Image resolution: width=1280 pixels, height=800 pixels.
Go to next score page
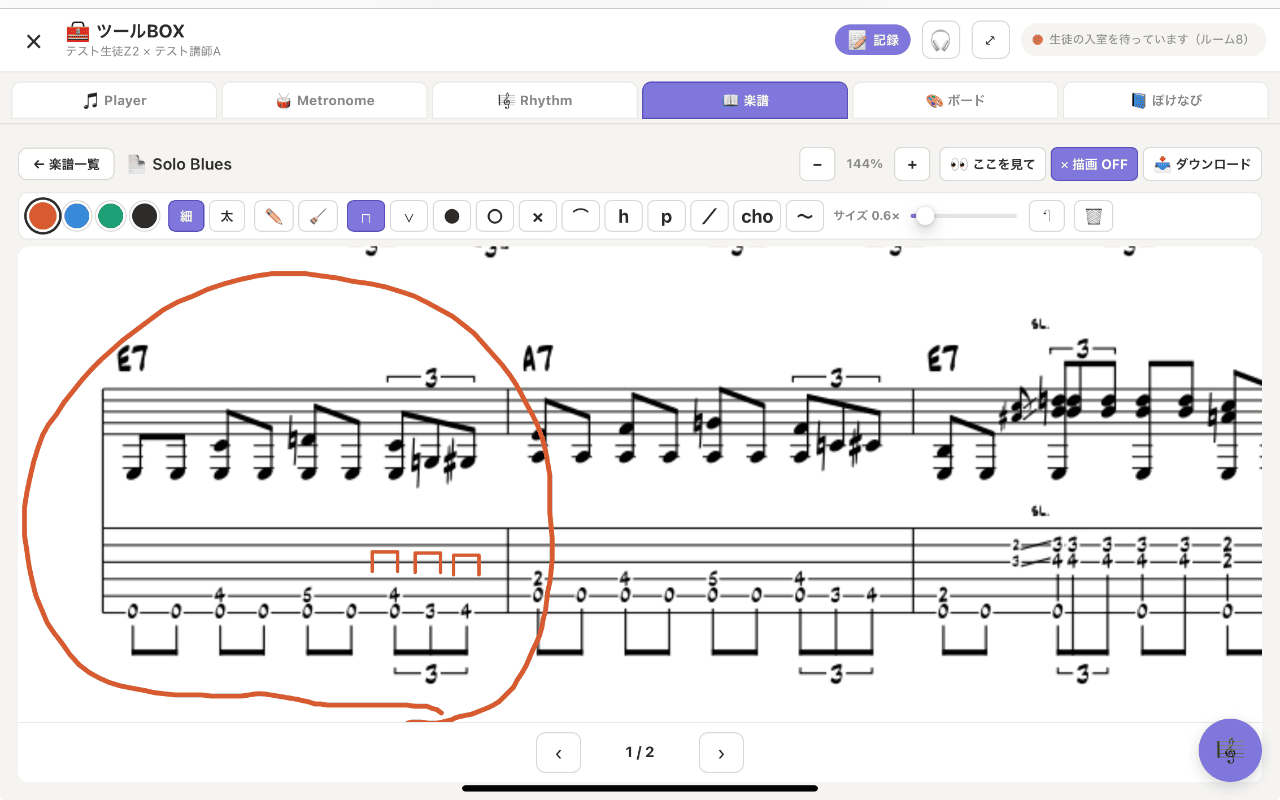point(721,753)
